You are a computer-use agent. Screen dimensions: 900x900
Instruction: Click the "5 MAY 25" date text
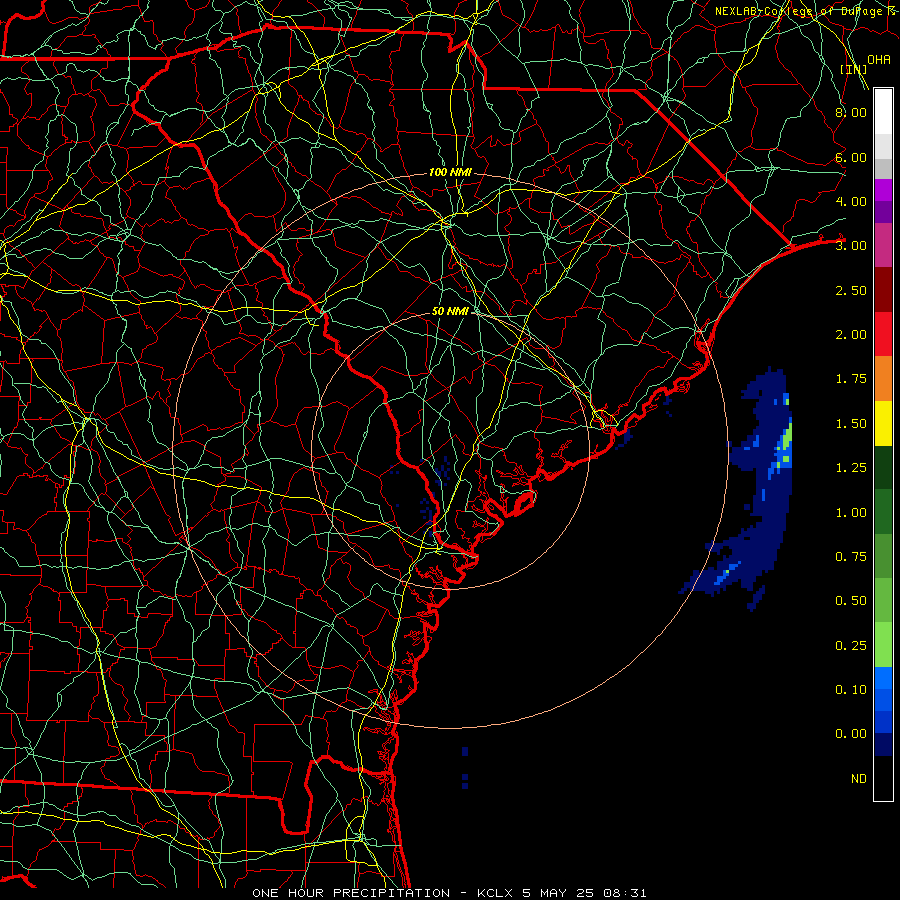pos(557,893)
